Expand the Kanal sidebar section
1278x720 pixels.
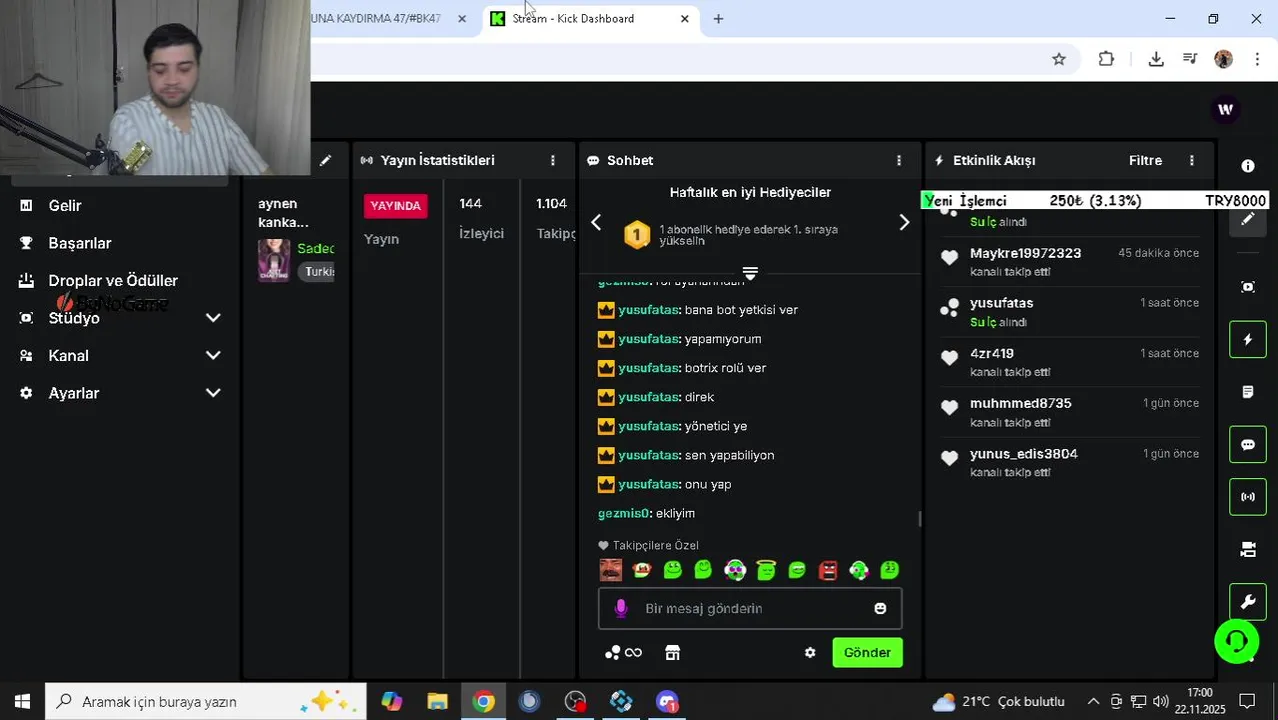[x=120, y=356]
